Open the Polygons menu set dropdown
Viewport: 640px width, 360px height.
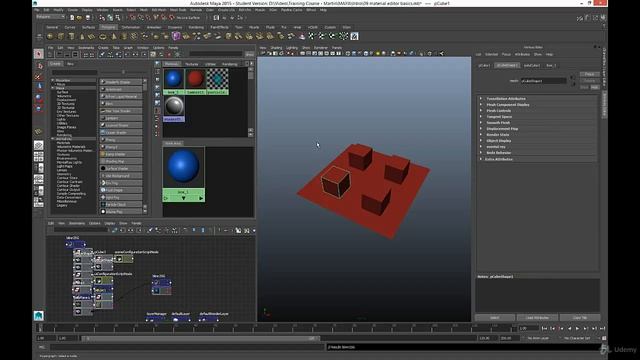[50, 17]
